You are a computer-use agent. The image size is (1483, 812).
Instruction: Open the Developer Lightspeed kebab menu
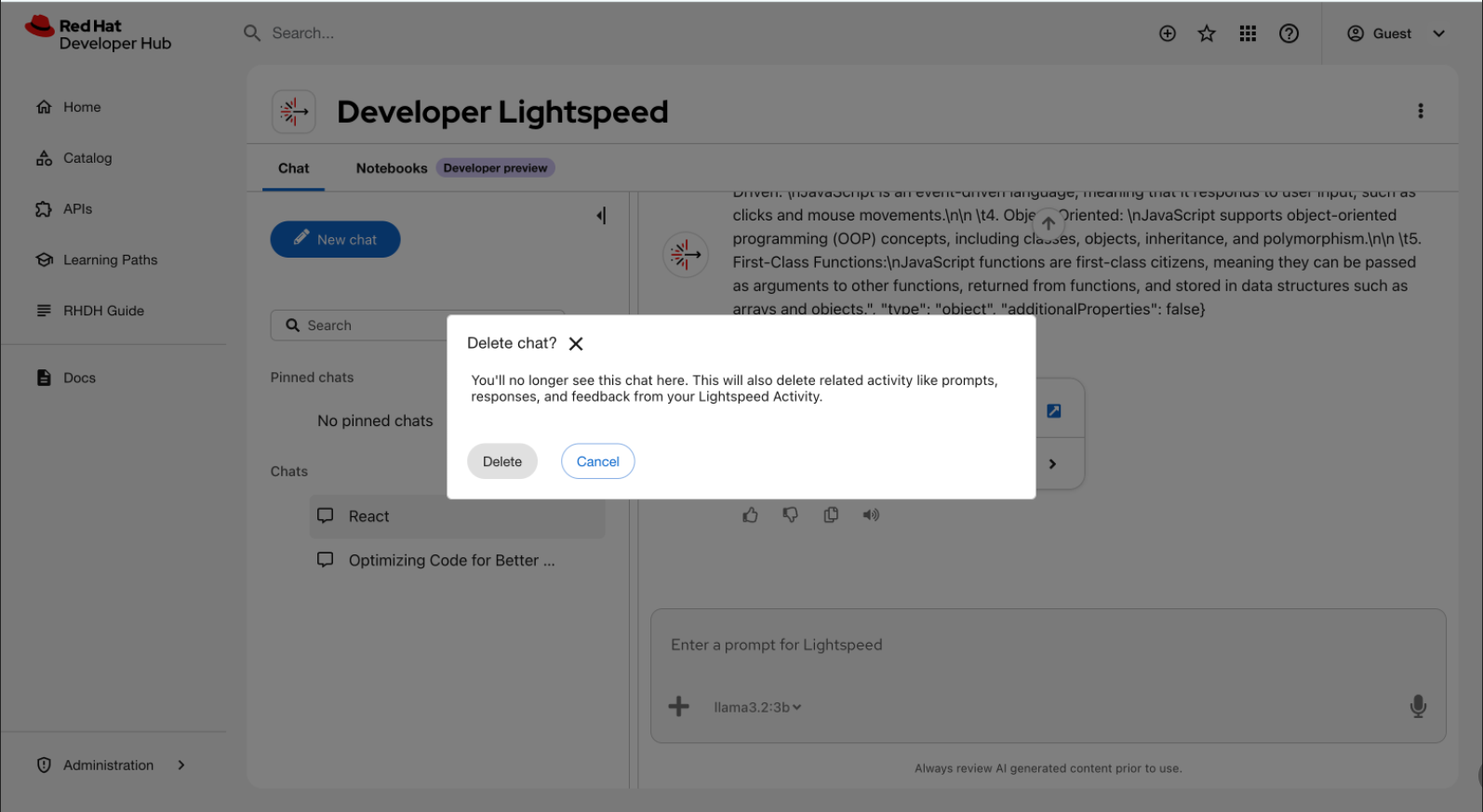(1421, 111)
